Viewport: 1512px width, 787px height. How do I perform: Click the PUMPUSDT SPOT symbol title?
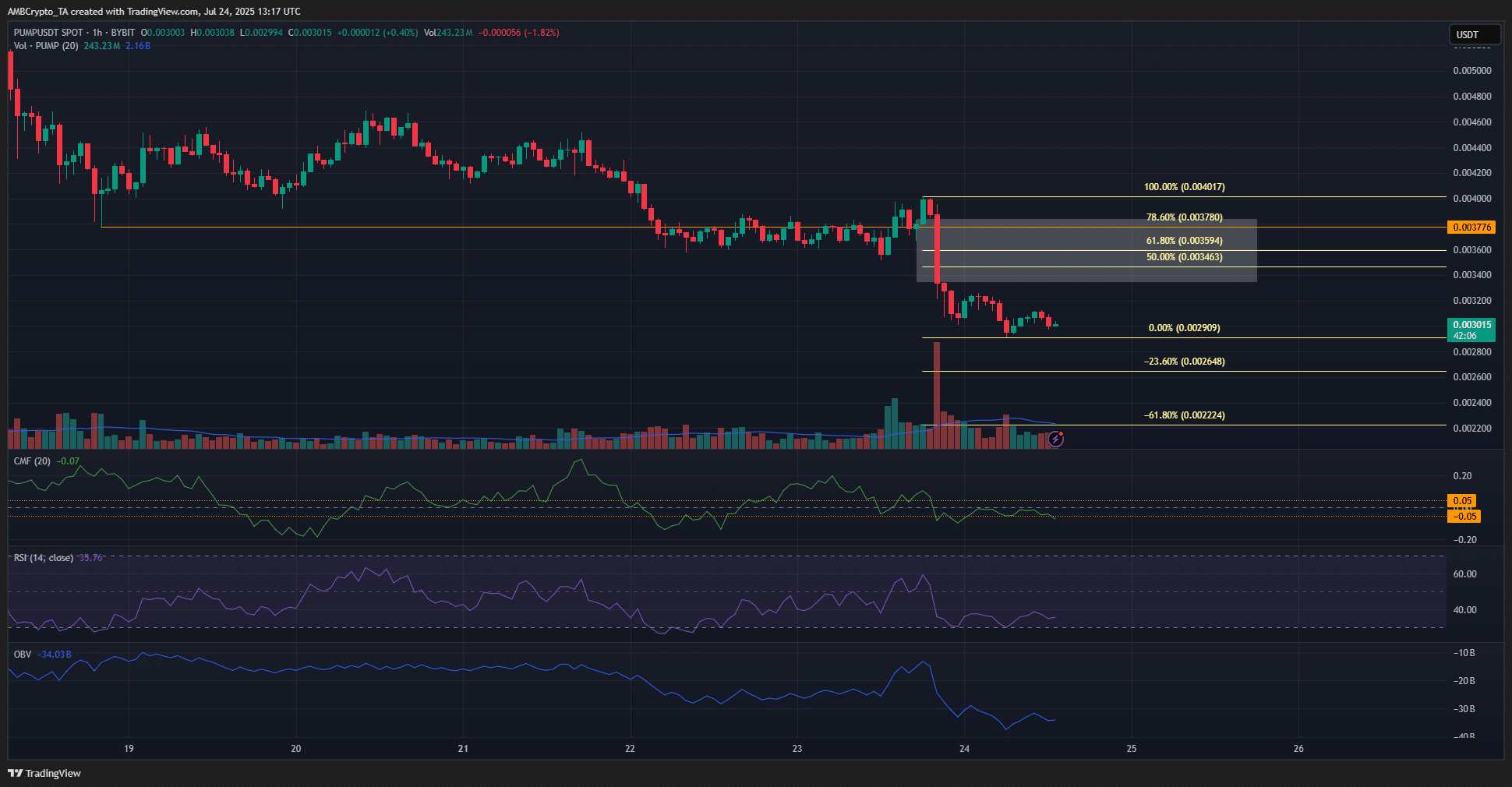click(x=48, y=33)
